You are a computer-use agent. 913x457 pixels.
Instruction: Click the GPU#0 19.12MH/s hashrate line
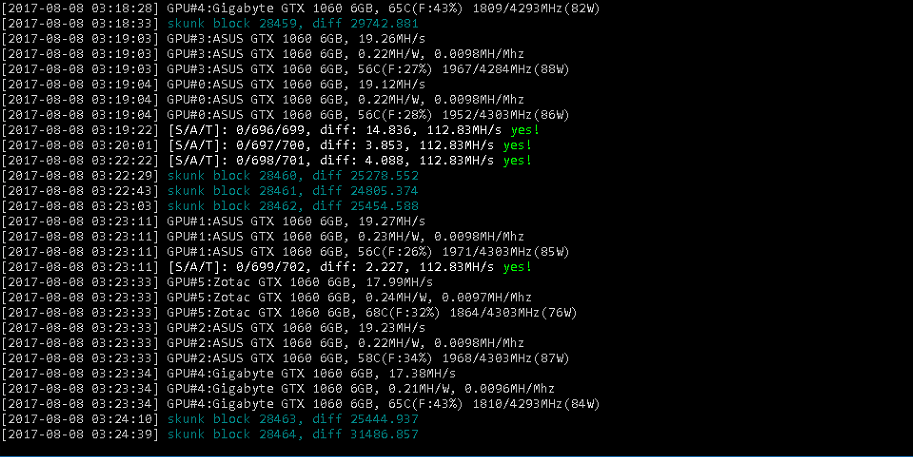tap(214, 84)
